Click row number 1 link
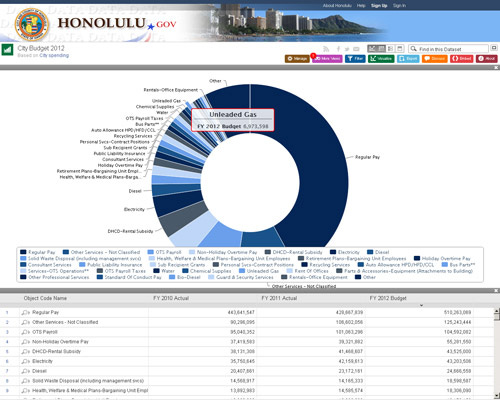 (x=7, y=313)
